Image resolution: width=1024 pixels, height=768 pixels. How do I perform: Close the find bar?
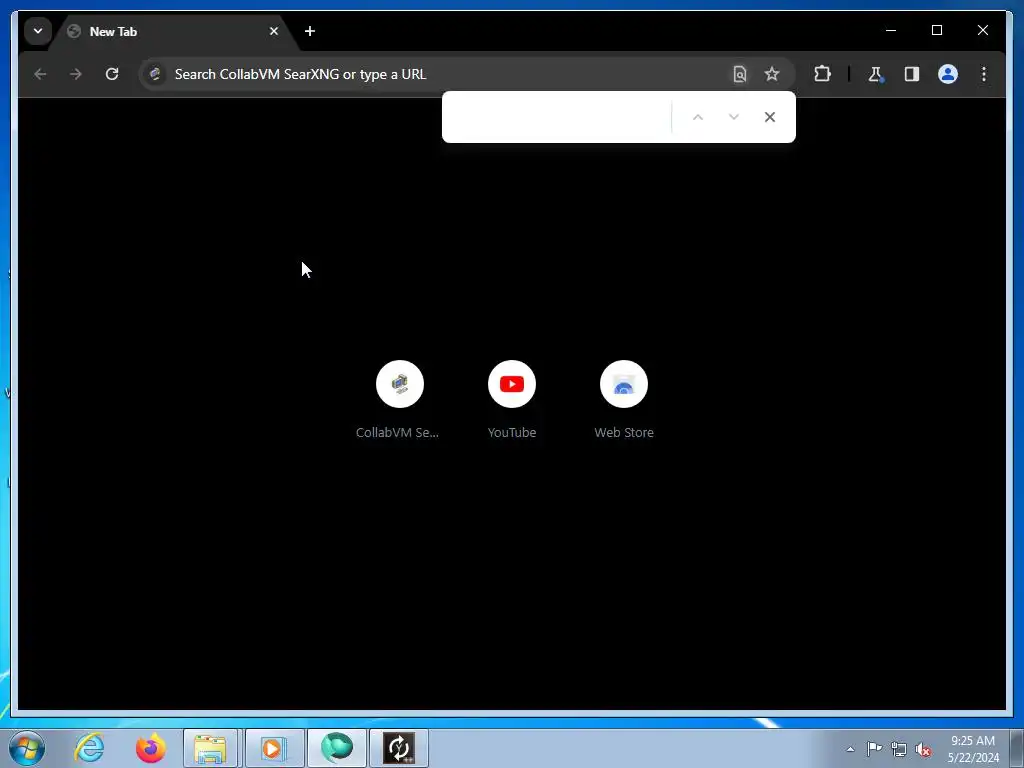coord(770,117)
